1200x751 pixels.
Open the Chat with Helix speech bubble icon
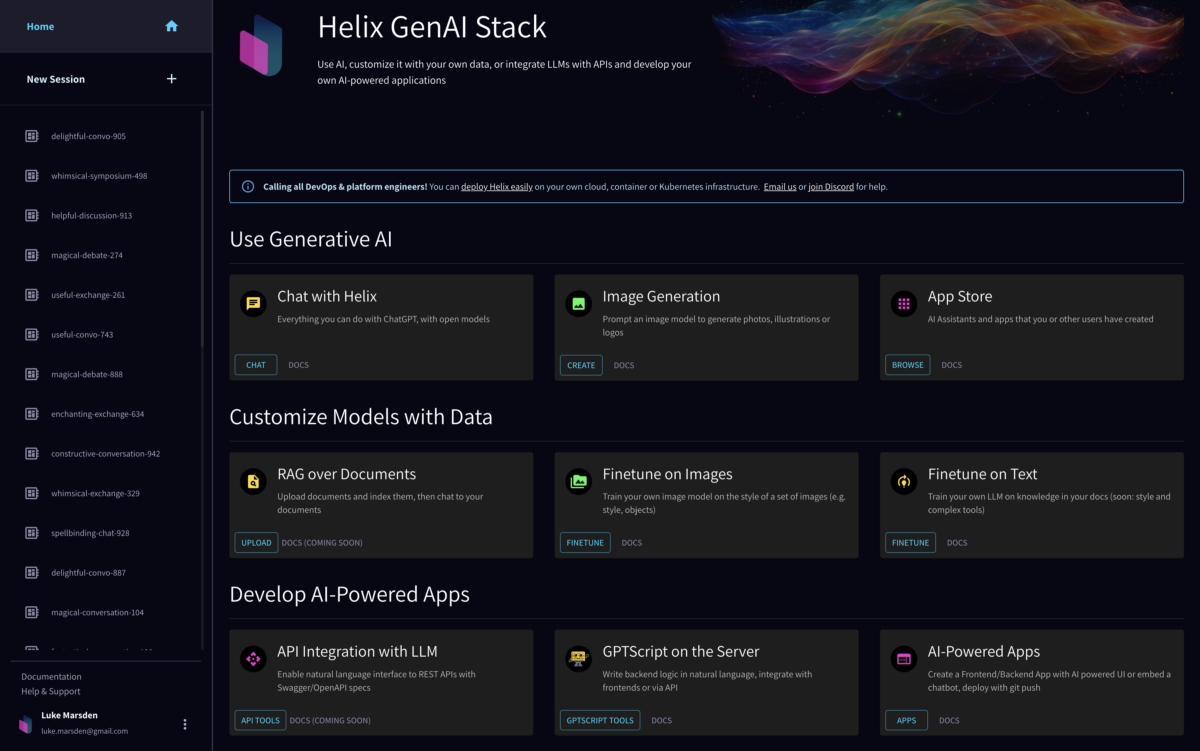252,302
